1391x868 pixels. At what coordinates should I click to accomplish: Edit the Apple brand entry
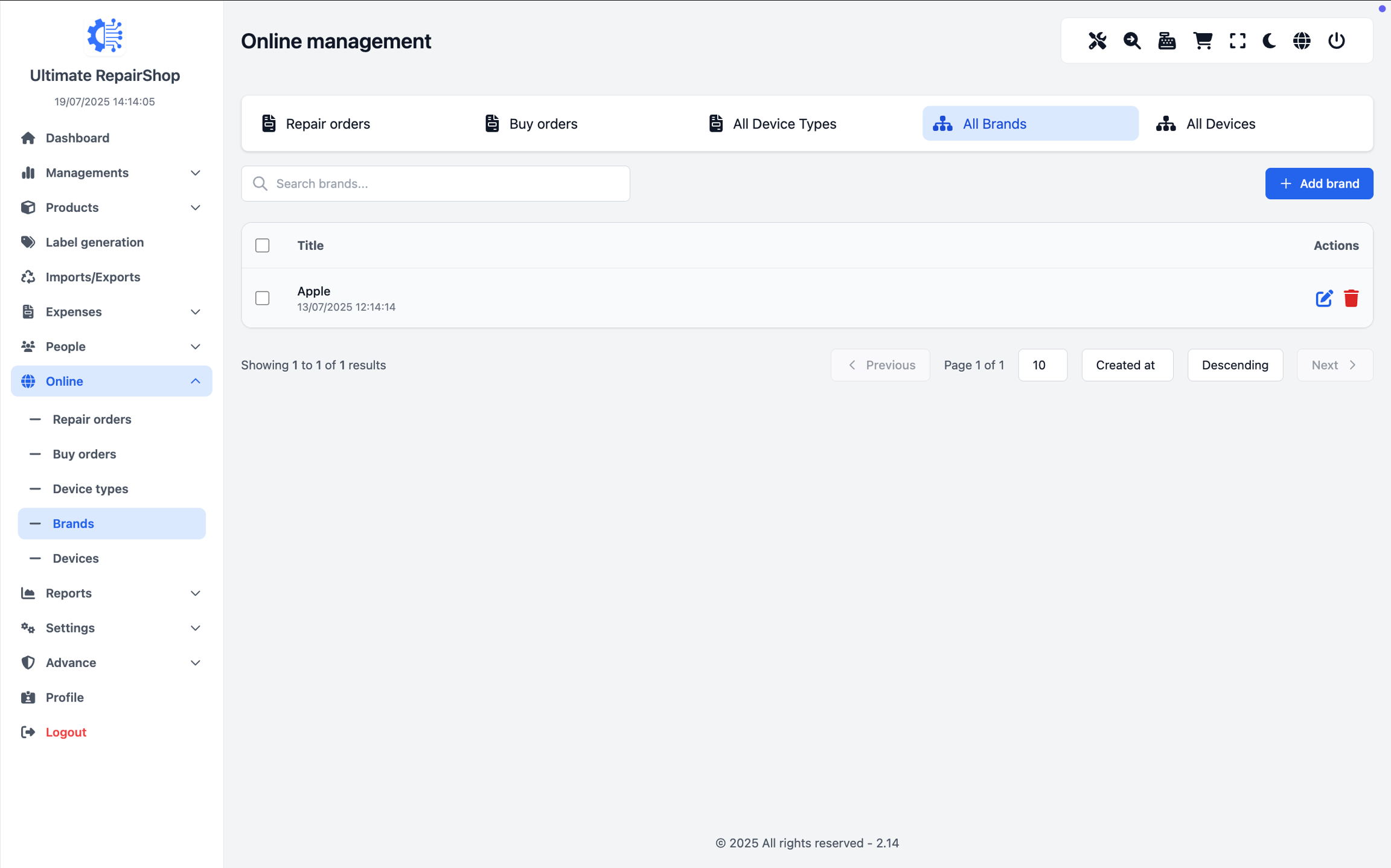click(x=1324, y=298)
